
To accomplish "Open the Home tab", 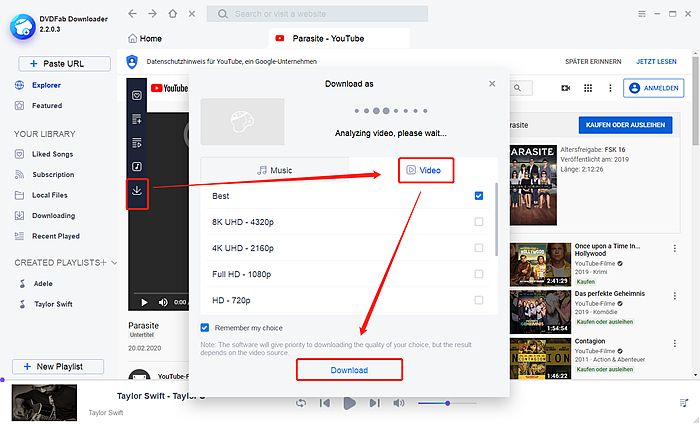I will click(145, 38).
